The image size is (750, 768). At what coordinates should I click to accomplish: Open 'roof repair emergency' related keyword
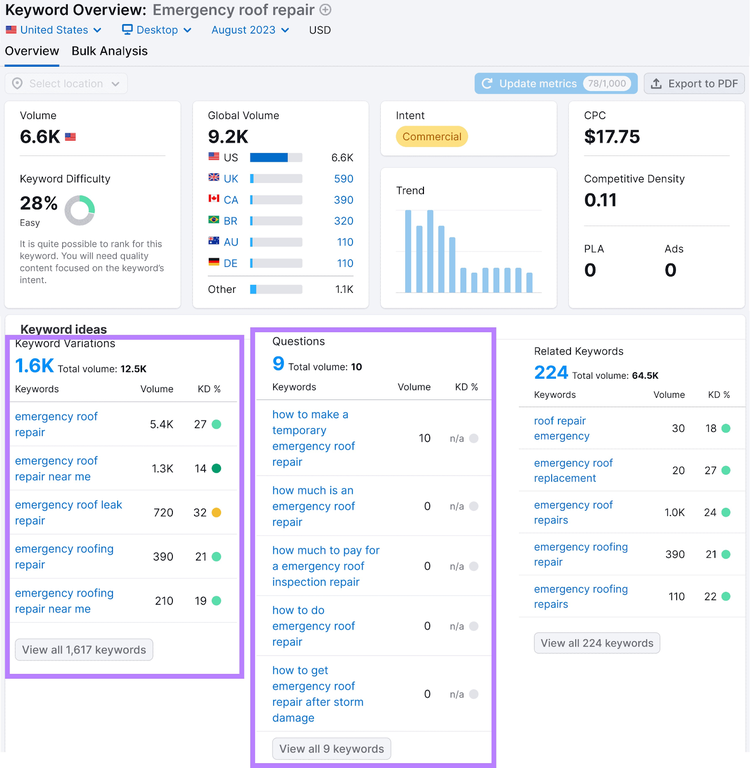[561, 428]
